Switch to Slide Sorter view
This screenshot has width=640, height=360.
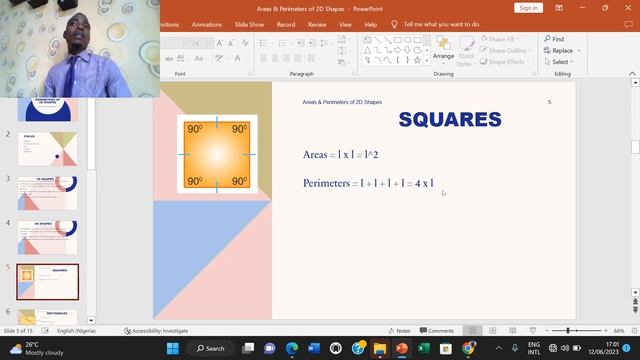click(493, 331)
